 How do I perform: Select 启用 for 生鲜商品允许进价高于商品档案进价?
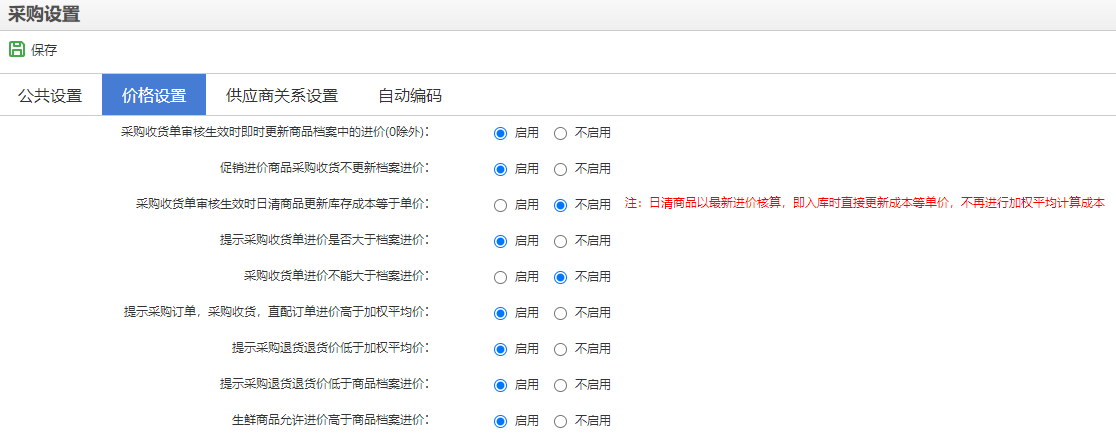click(x=500, y=421)
